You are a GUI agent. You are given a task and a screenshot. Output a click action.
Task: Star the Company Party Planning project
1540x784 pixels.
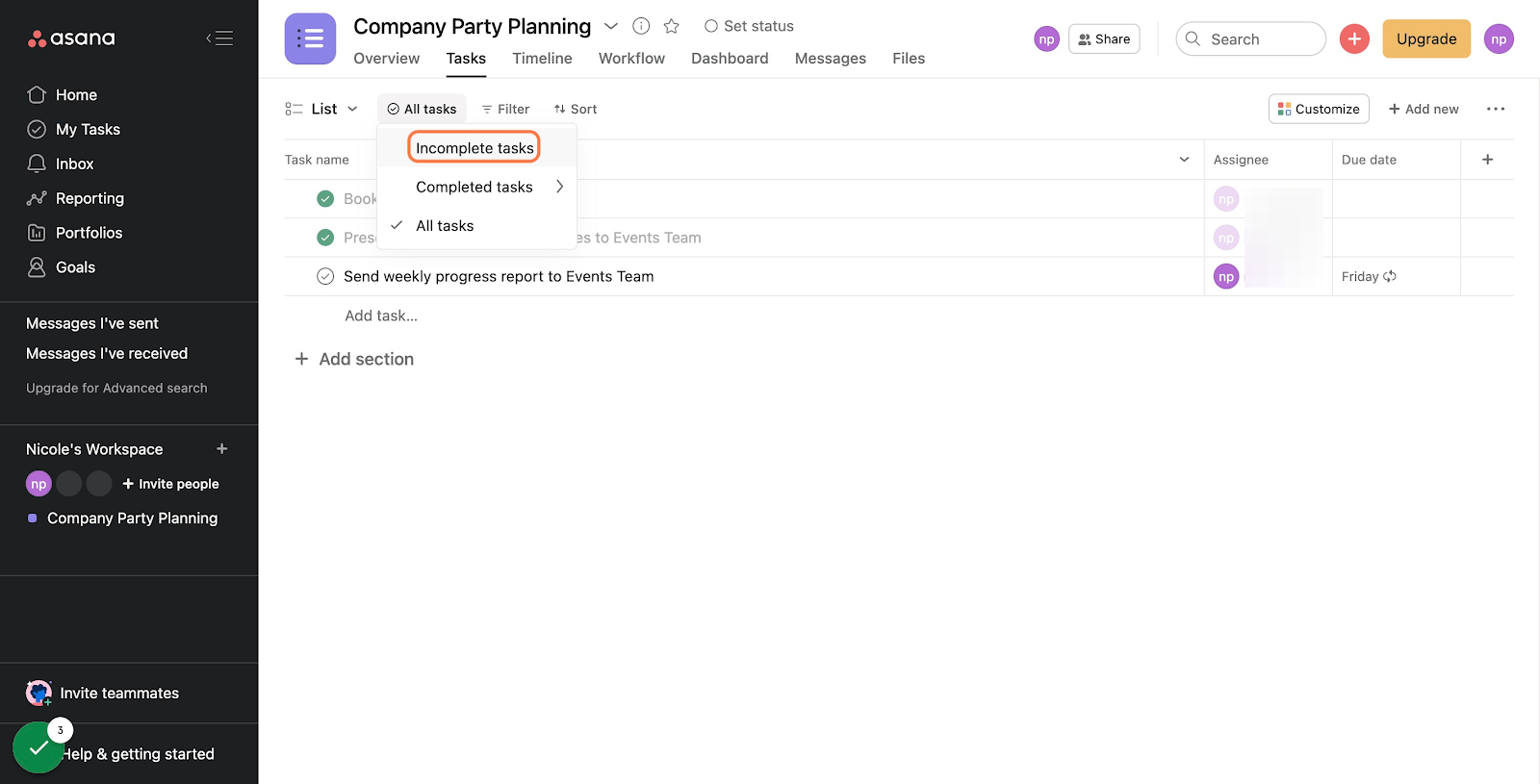672,26
